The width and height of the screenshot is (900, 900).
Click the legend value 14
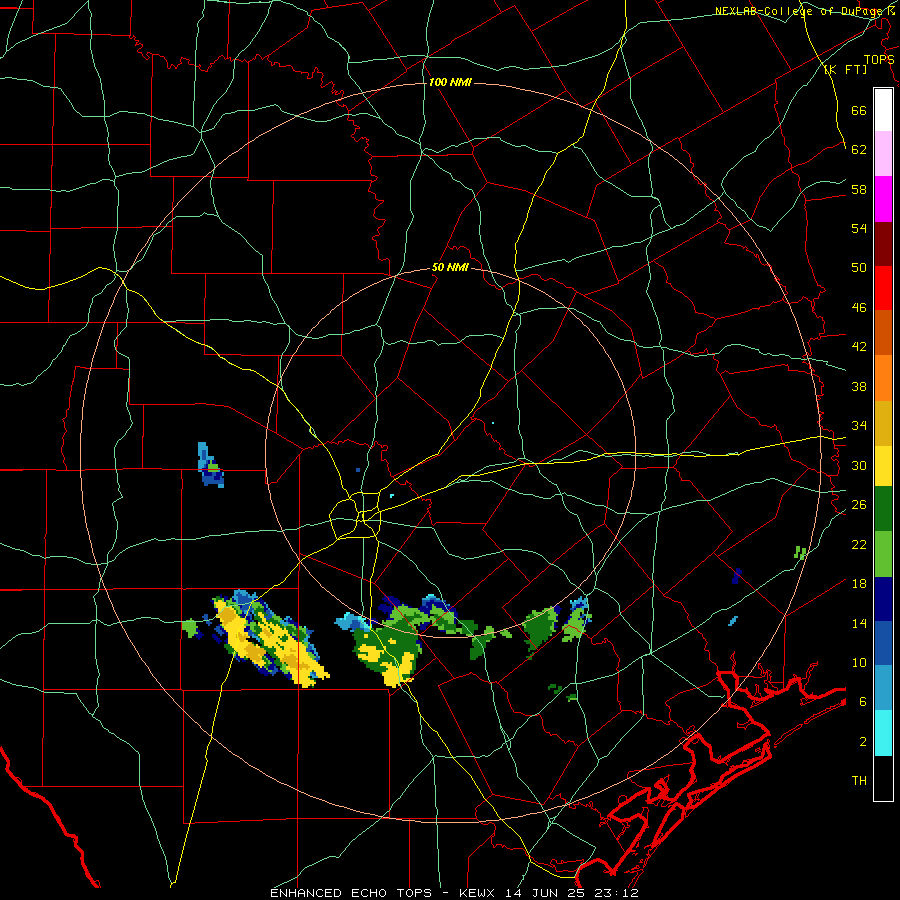click(x=859, y=623)
